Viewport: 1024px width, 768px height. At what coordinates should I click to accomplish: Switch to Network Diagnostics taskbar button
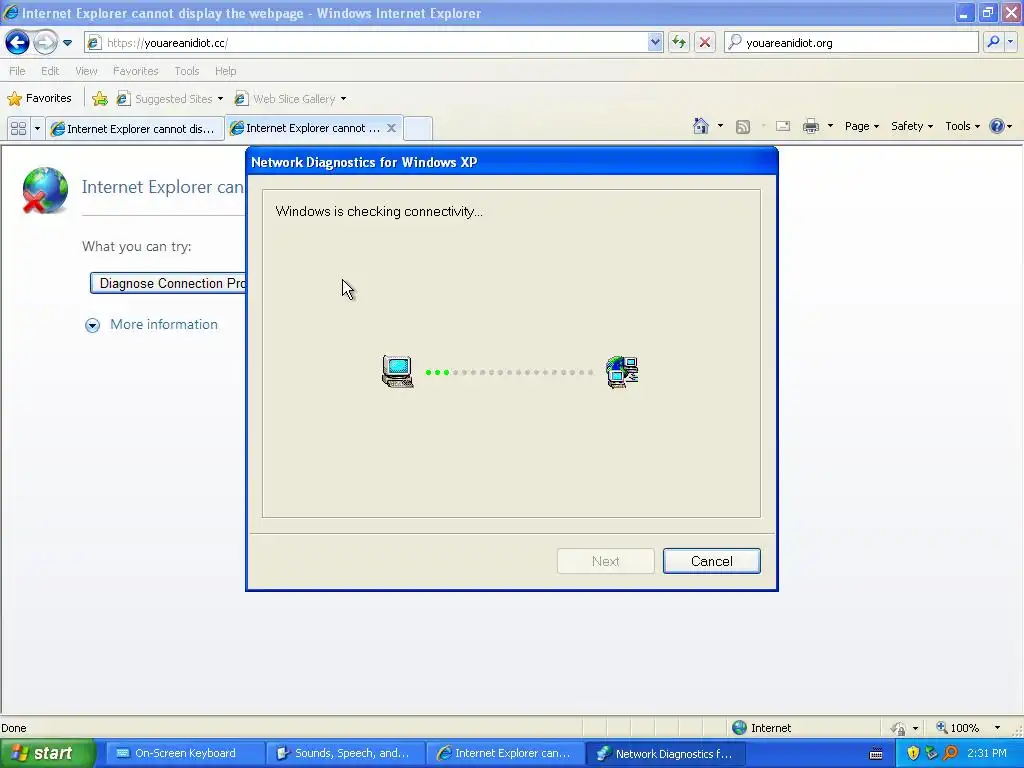[x=665, y=754]
